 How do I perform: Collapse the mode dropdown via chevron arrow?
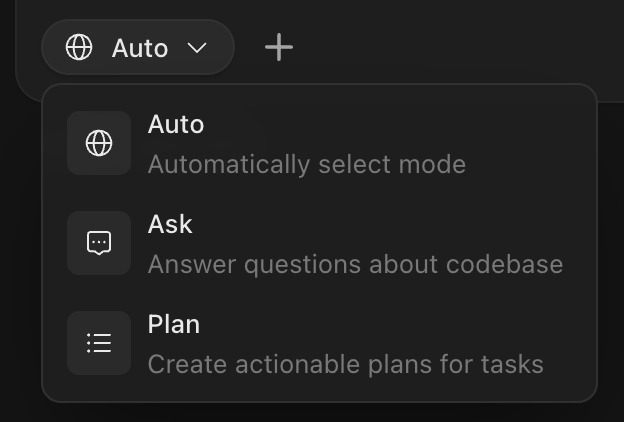coord(197,48)
